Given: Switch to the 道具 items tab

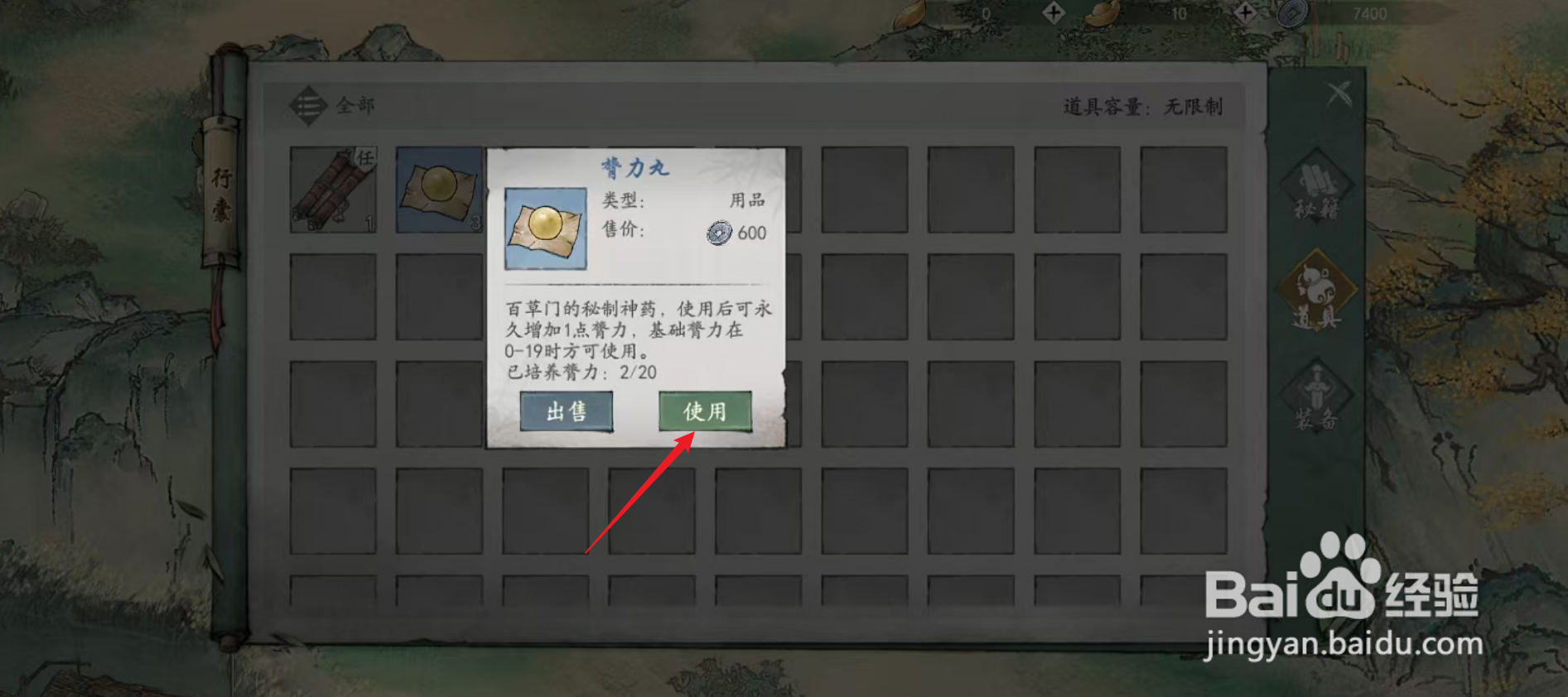Looking at the screenshot, I should point(1316,291).
